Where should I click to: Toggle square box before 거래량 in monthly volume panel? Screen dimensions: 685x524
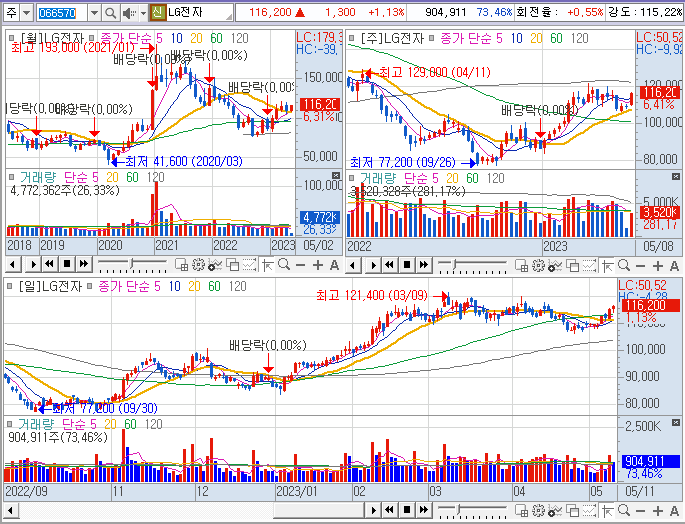coord(11,177)
